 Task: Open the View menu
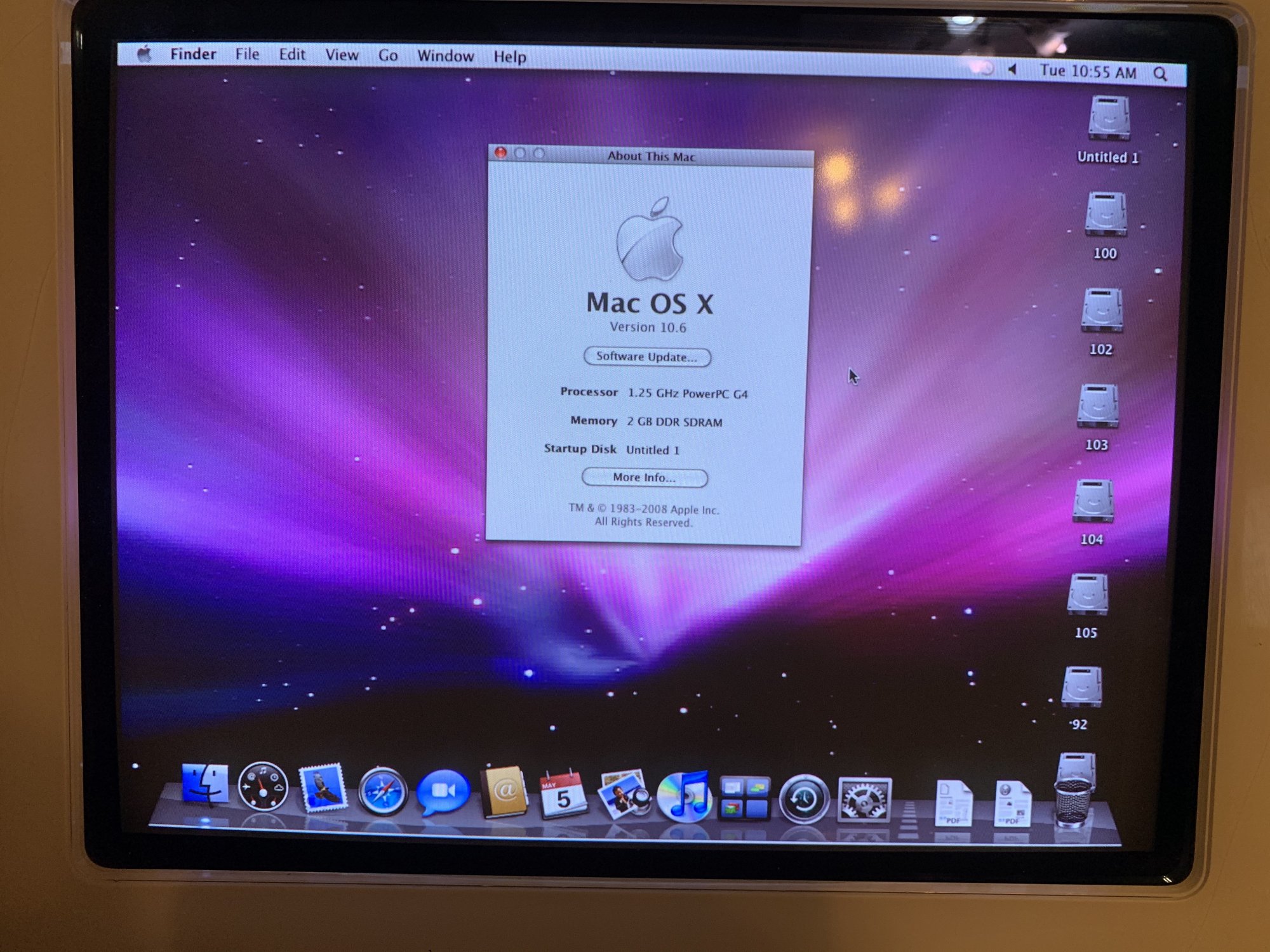342,56
